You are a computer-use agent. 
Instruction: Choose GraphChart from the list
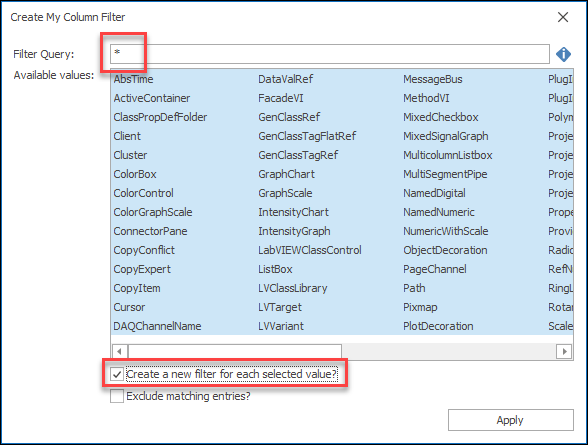[286, 174]
